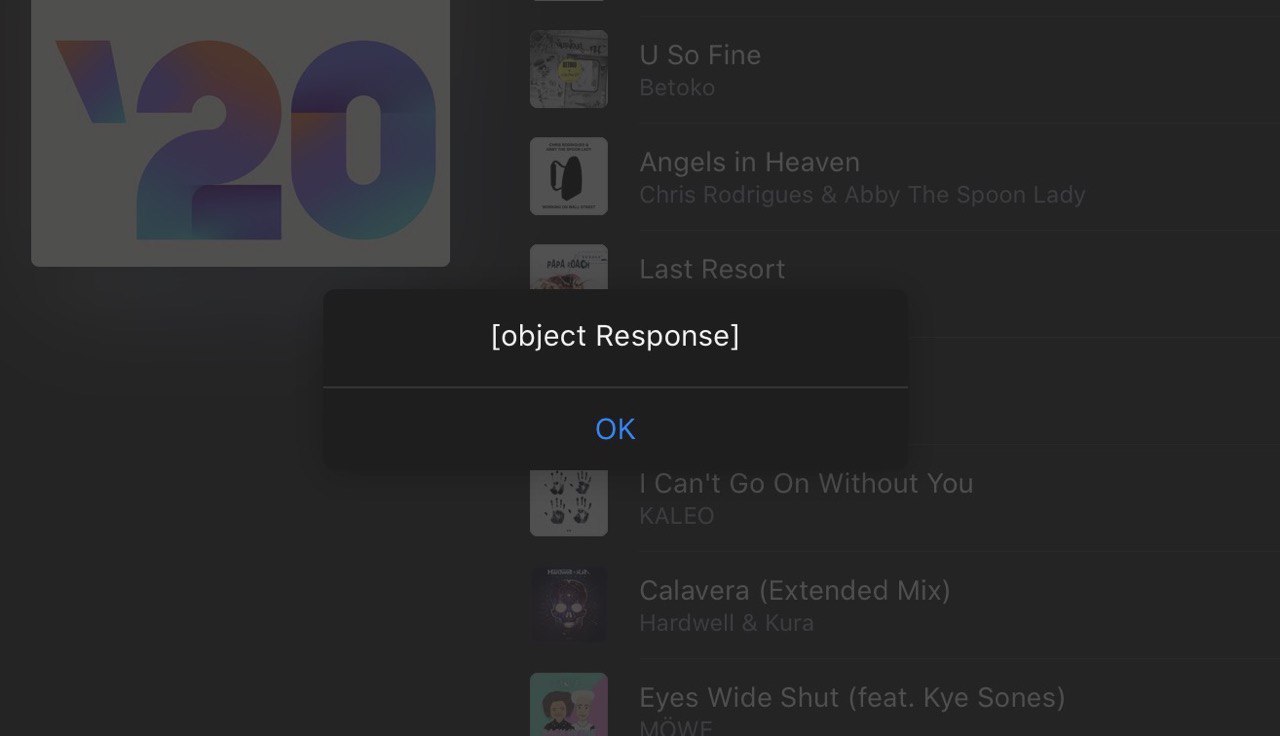Select the [object Response] alert message
Screen dimensions: 1280x736
pos(615,336)
